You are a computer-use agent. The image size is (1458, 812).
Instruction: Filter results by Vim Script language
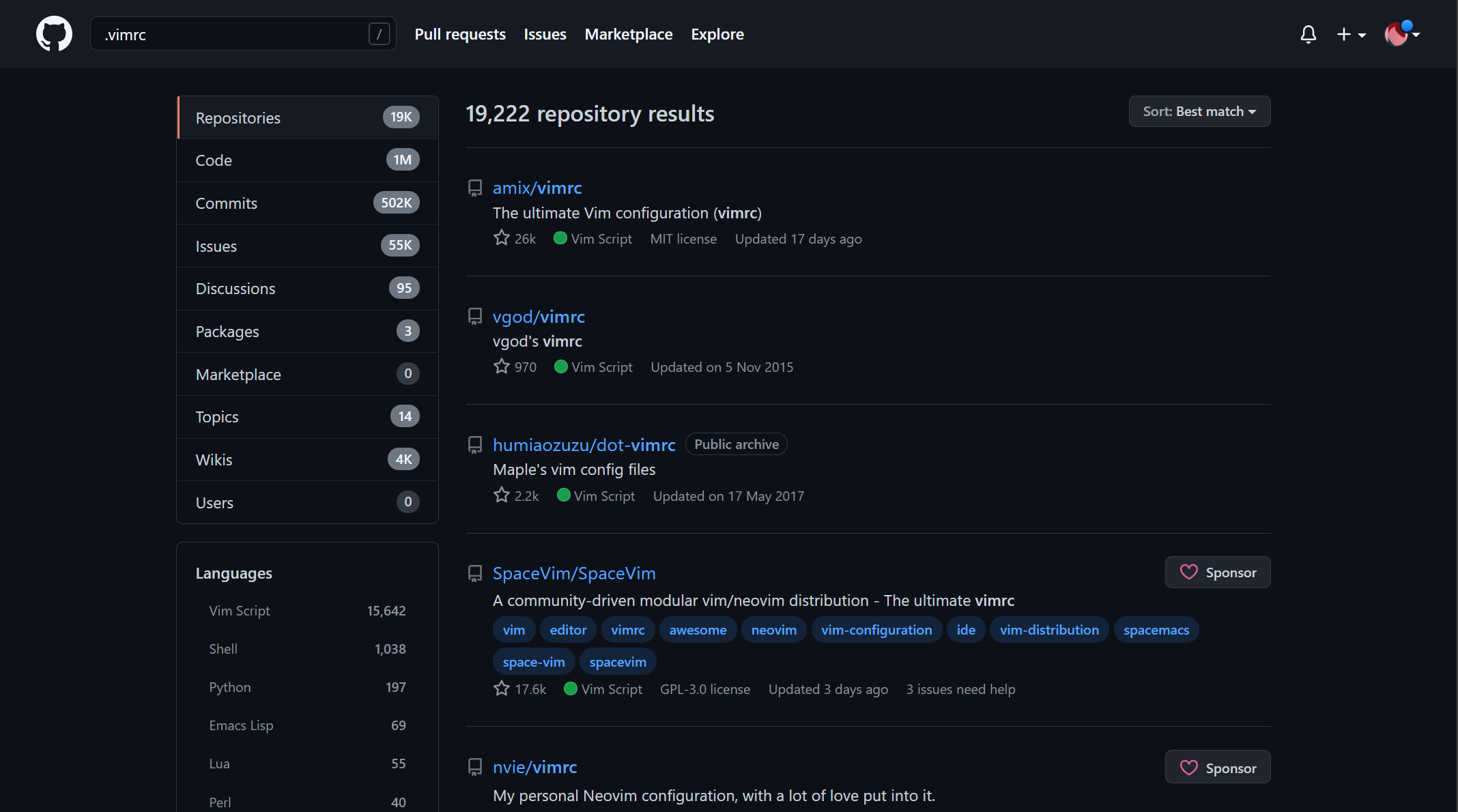[x=240, y=611]
